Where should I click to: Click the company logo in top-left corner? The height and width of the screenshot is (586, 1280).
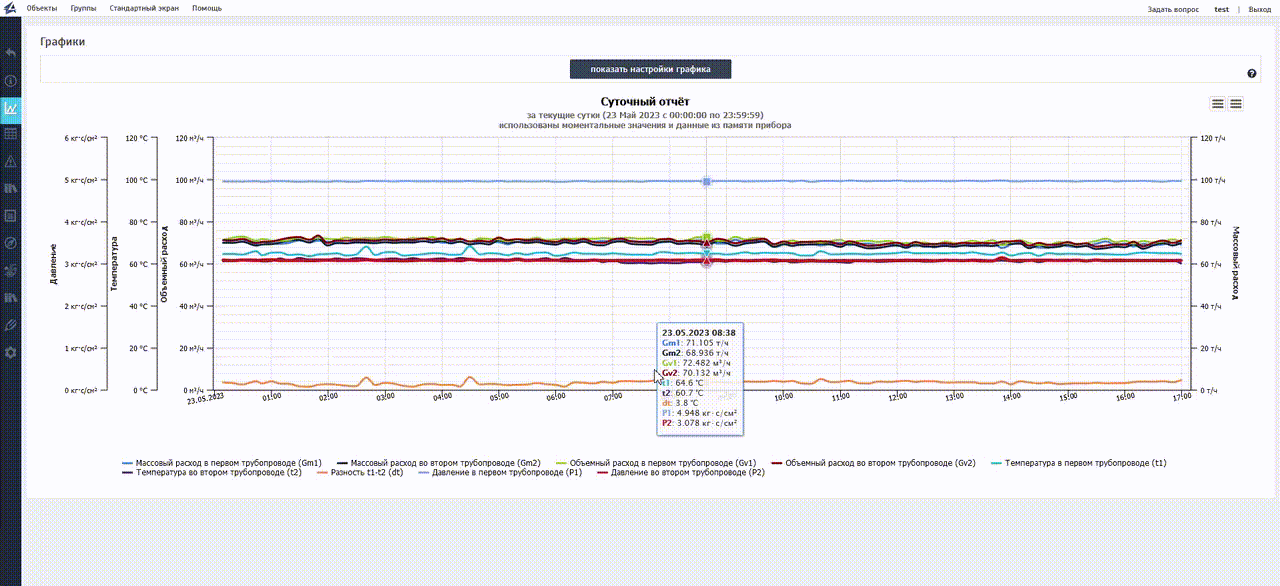tap(10, 9)
